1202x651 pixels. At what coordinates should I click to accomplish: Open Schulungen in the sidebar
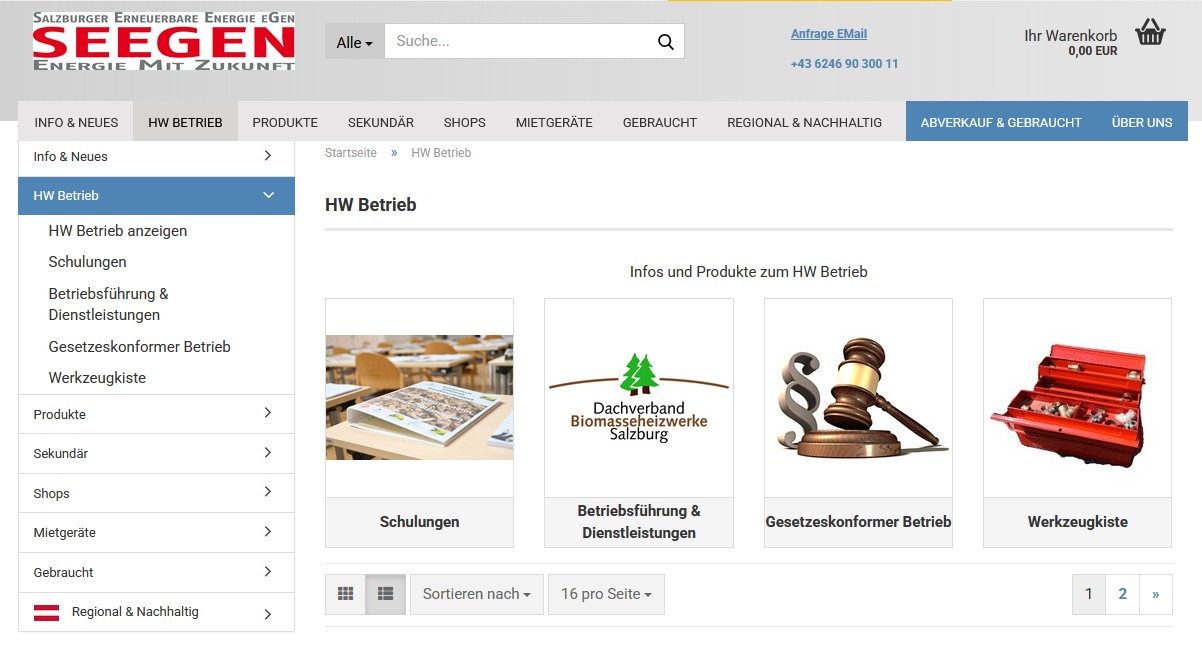coord(87,262)
